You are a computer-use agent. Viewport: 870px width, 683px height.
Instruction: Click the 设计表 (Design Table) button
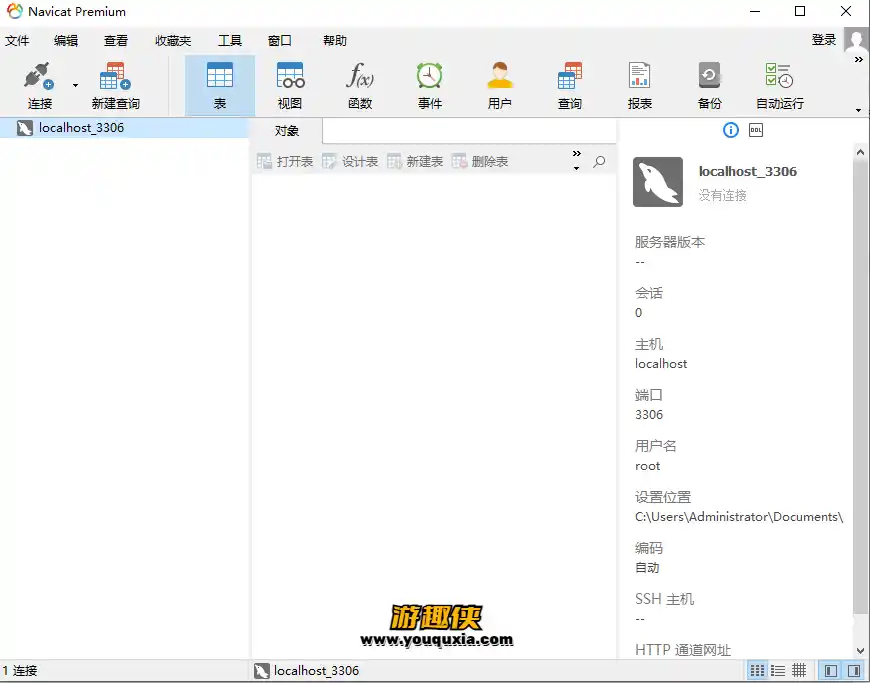click(x=350, y=161)
